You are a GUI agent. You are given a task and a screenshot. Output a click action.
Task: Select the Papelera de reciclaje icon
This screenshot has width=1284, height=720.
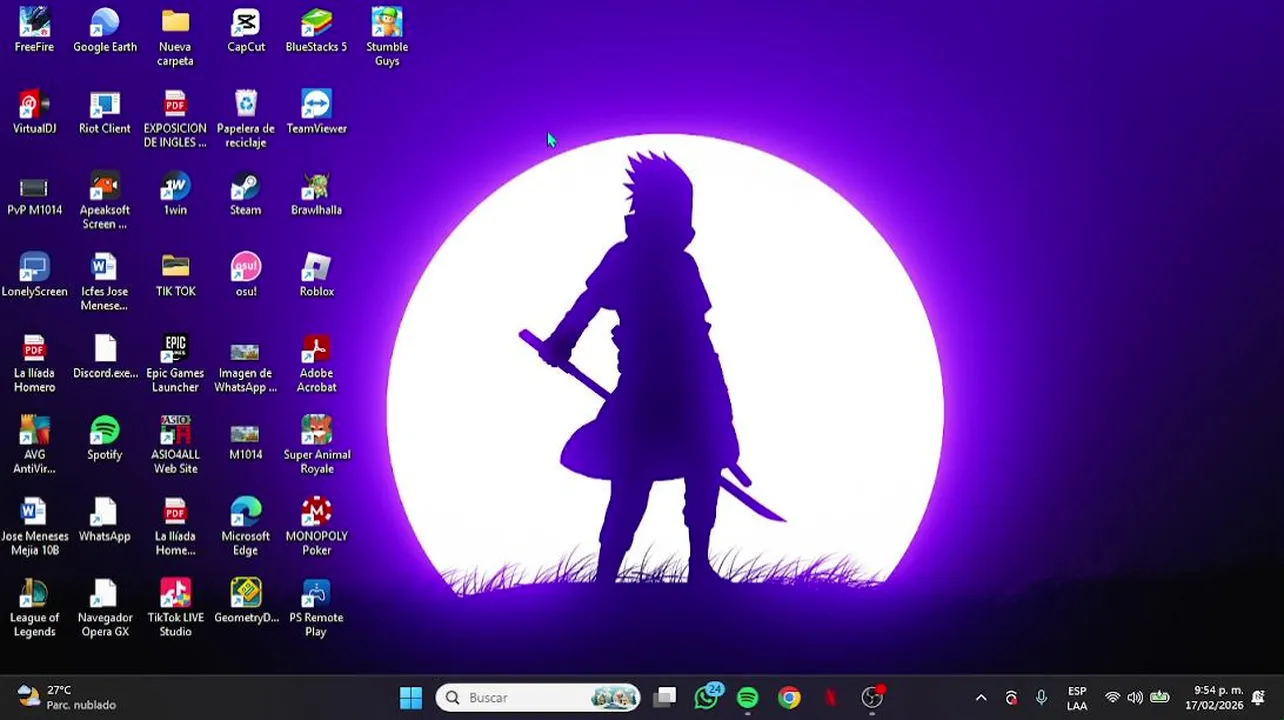click(246, 119)
